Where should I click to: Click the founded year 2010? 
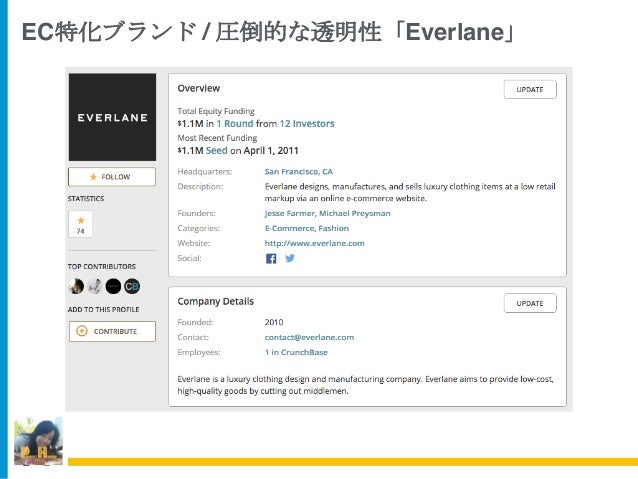pos(274,322)
